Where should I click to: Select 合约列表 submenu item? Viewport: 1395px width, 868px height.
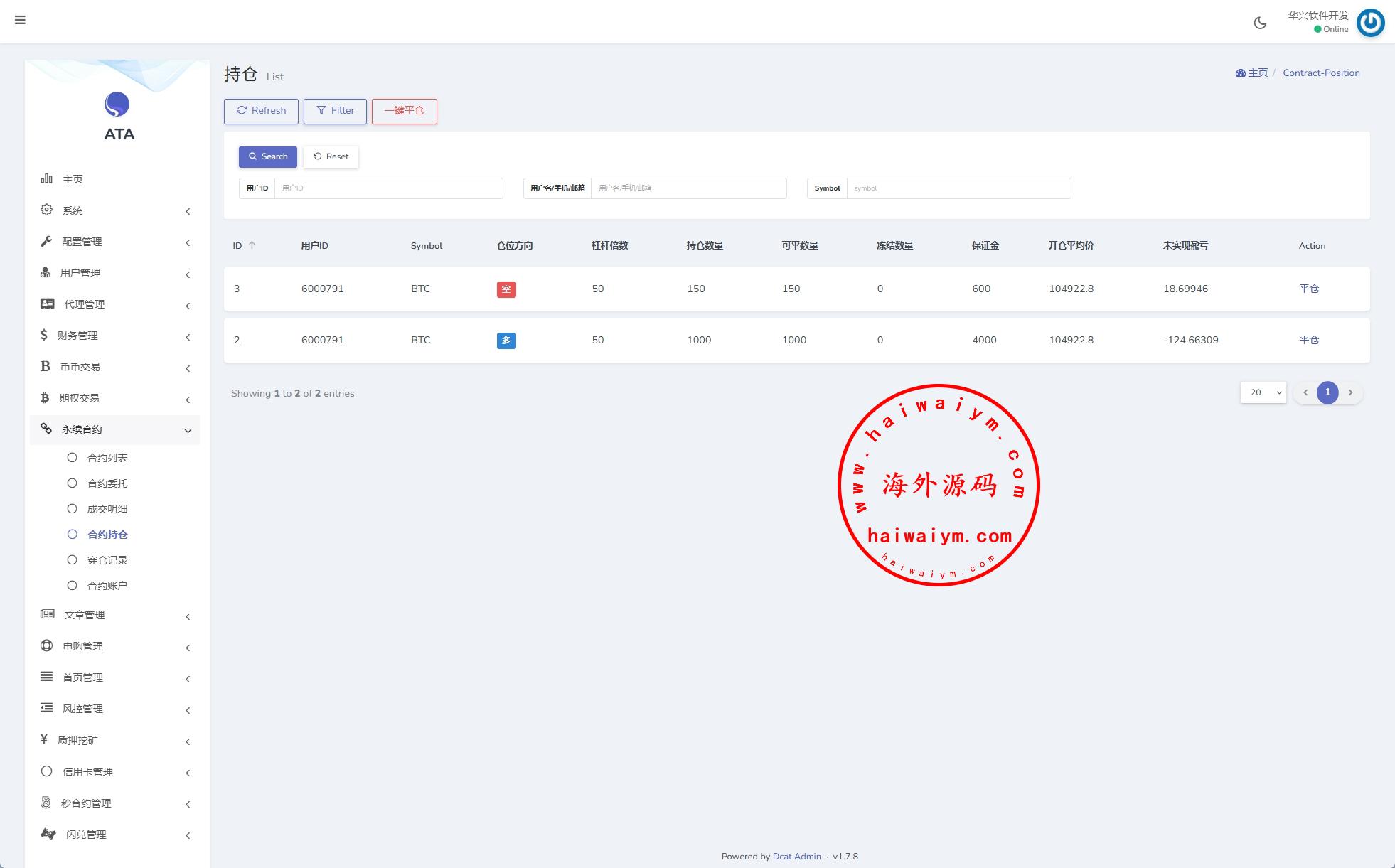click(107, 458)
